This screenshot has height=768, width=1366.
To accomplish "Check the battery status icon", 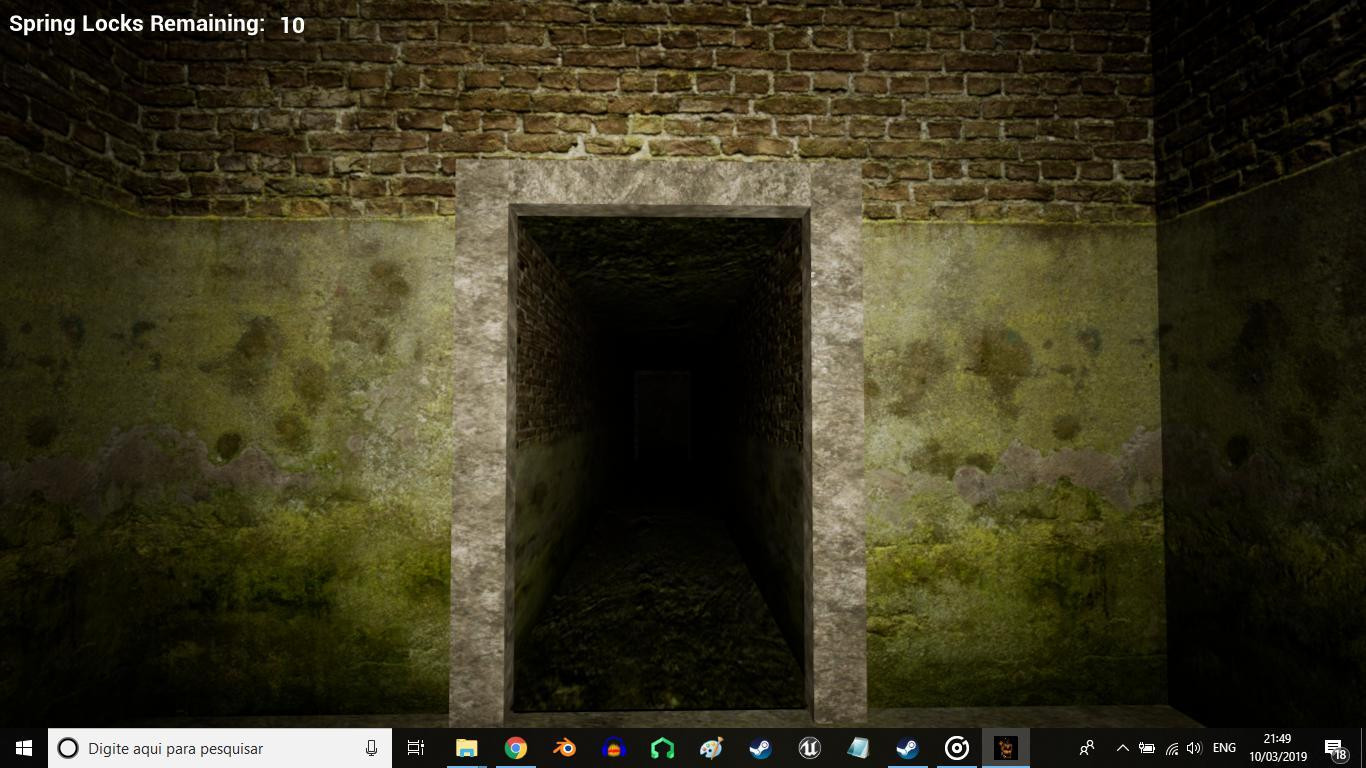I will pos(1147,748).
